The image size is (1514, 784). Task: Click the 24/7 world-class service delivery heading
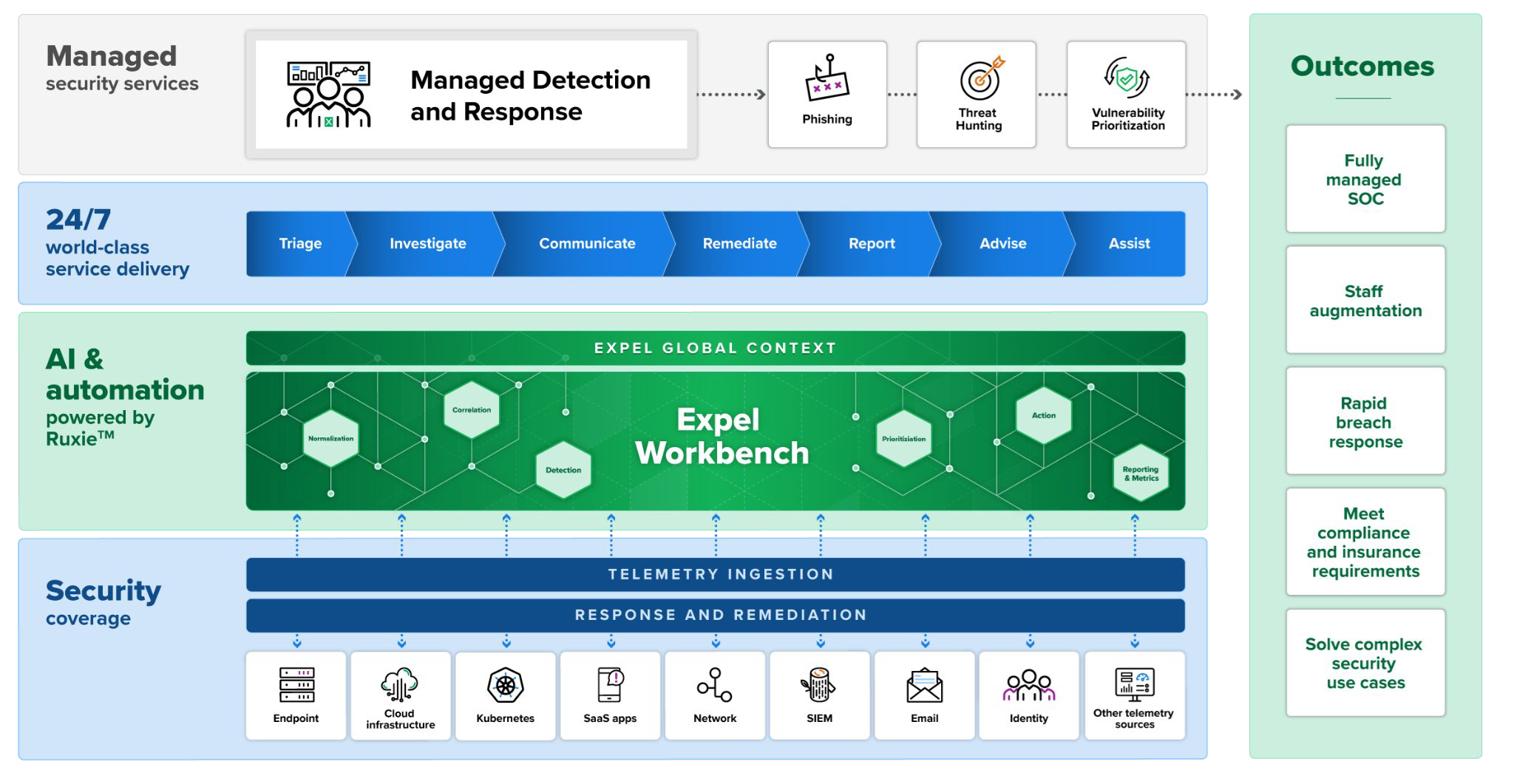[x=118, y=242]
